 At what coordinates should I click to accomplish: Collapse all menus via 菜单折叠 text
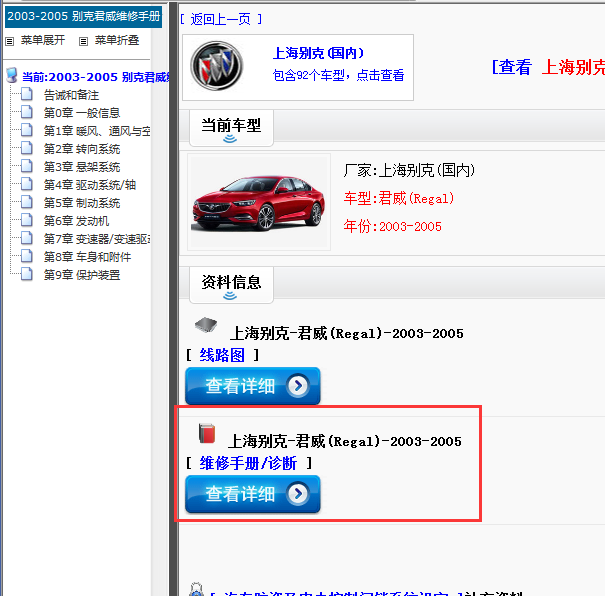[x=117, y=40]
